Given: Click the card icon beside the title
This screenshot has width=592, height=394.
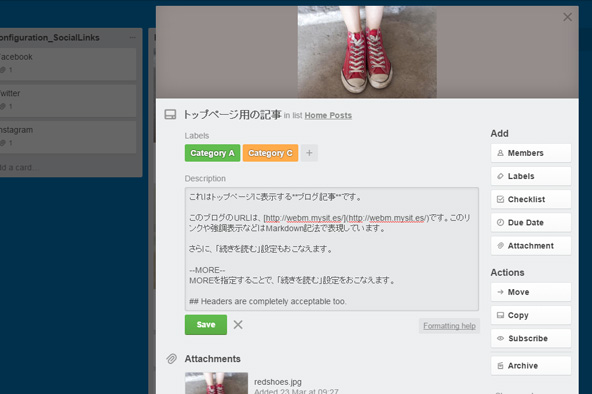Looking at the screenshot, I should point(170,114).
